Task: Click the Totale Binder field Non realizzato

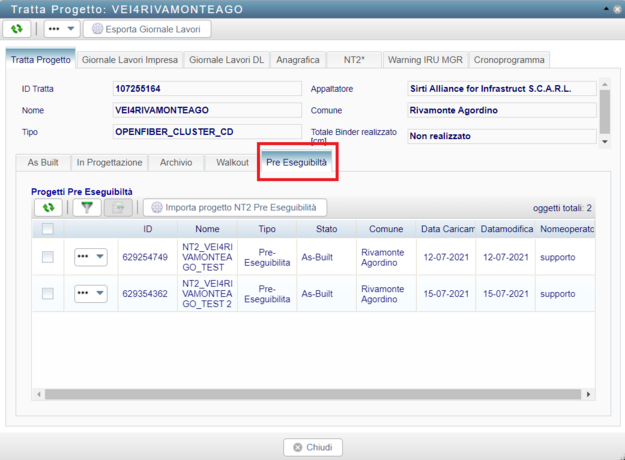Action: [502, 136]
